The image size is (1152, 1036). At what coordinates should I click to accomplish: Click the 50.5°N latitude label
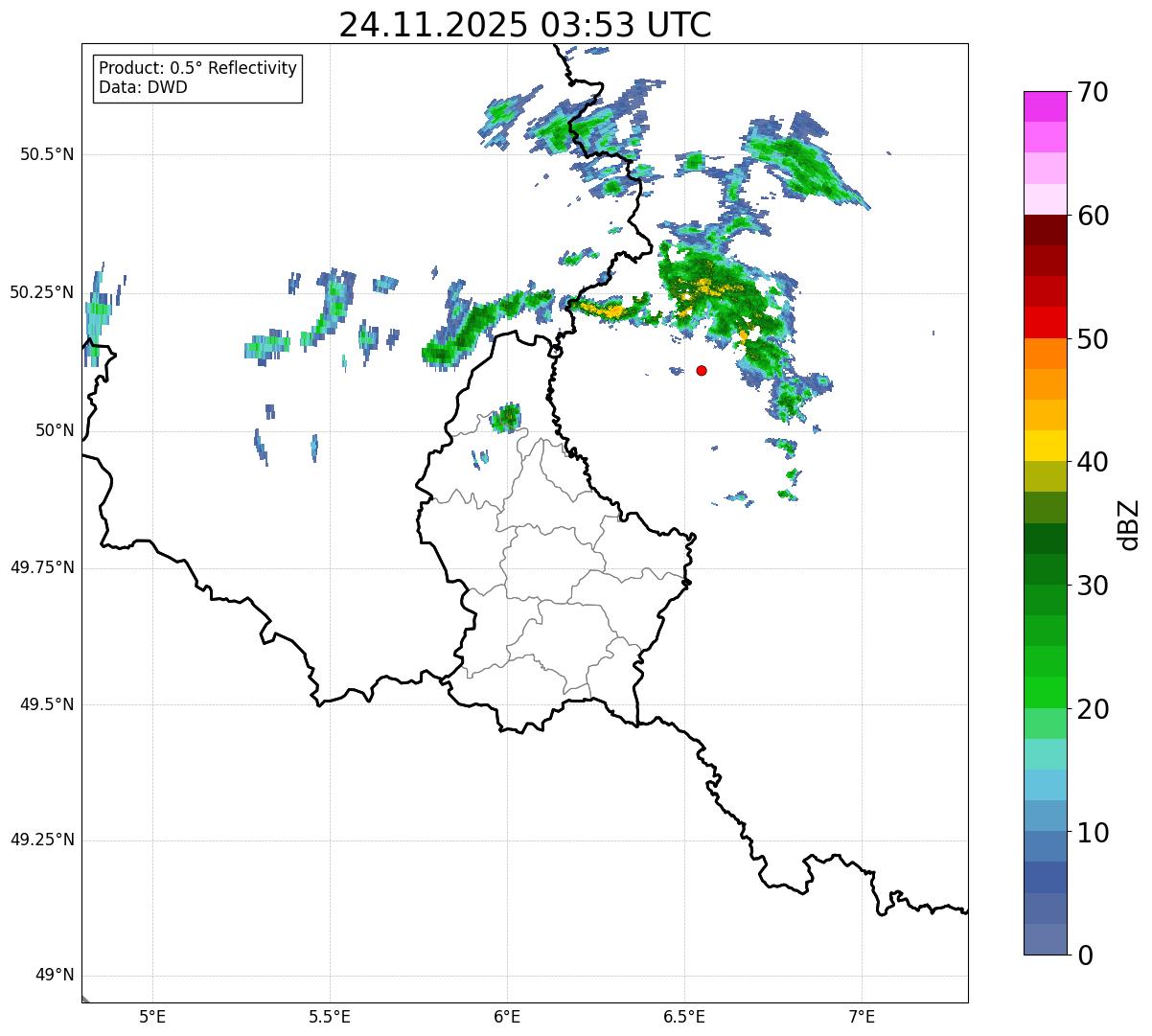click(x=47, y=155)
